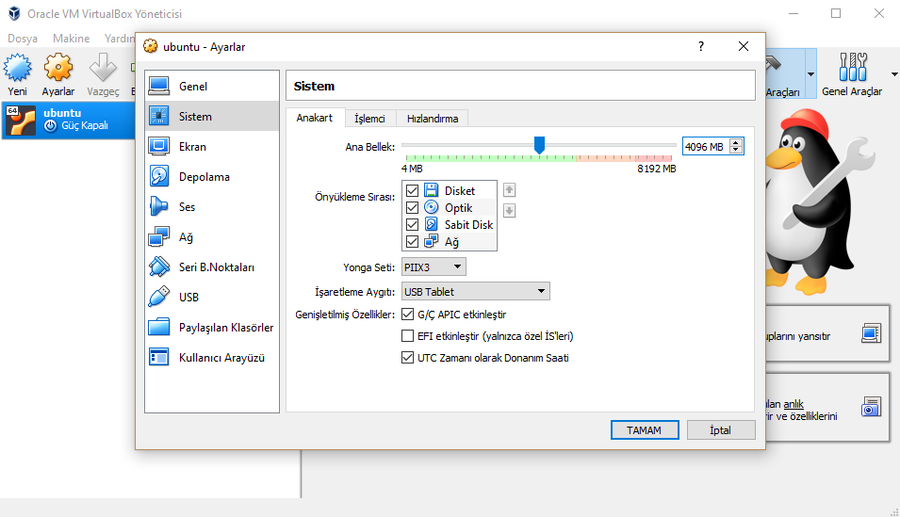This screenshot has height=517, width=900.
Task: Switch to the Hızlandırma tab
Action: (x=432, y=118)
